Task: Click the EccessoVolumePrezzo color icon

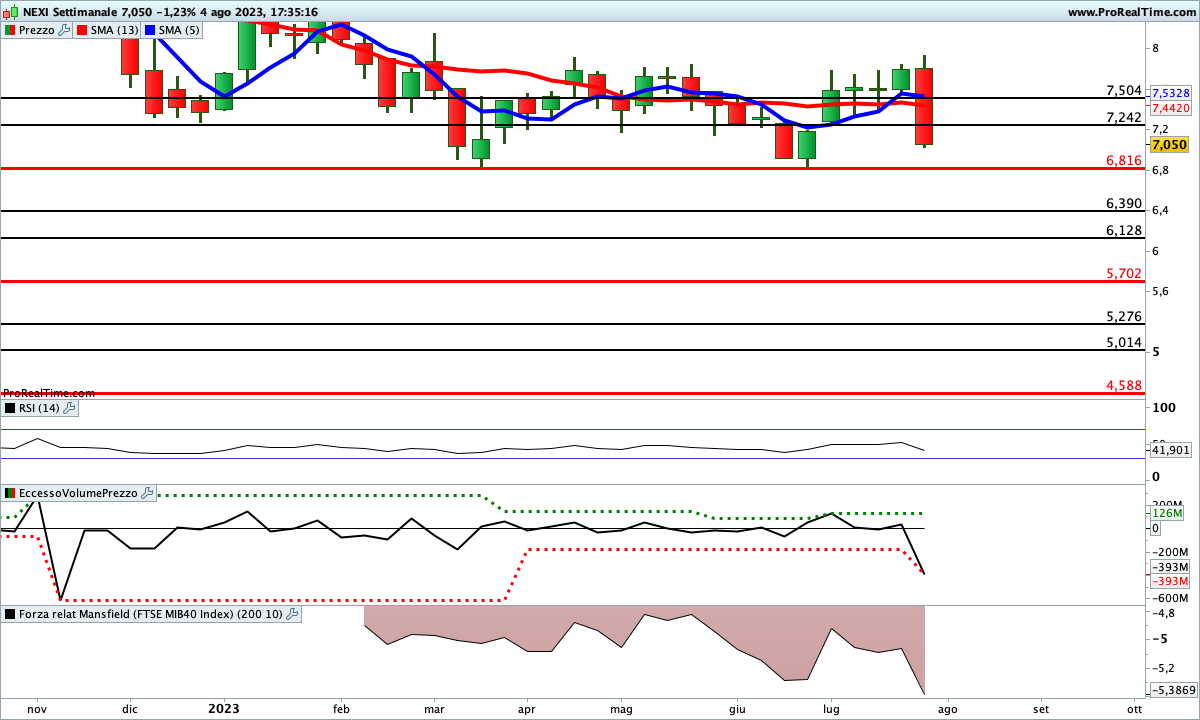Action: pyautogui.click(x=10, y=493)
